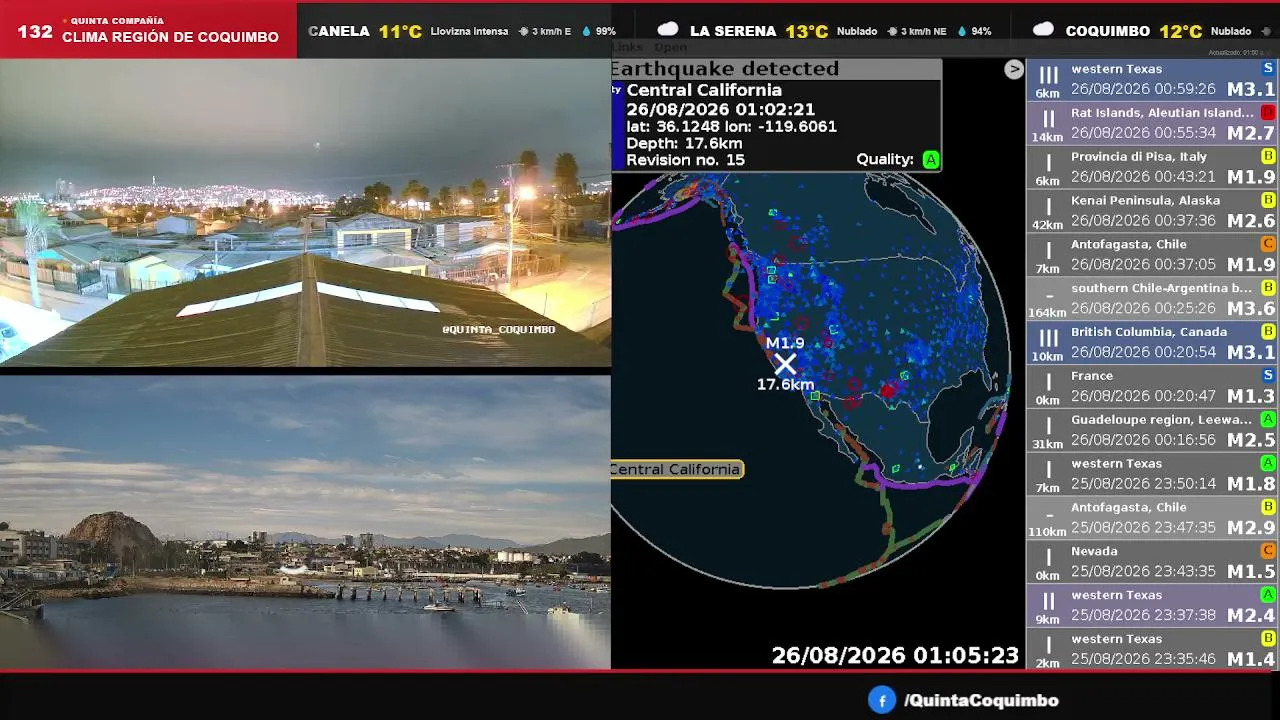
Task: Click the LA SERENA 13°C temperature
Action: tap(806, 31)
